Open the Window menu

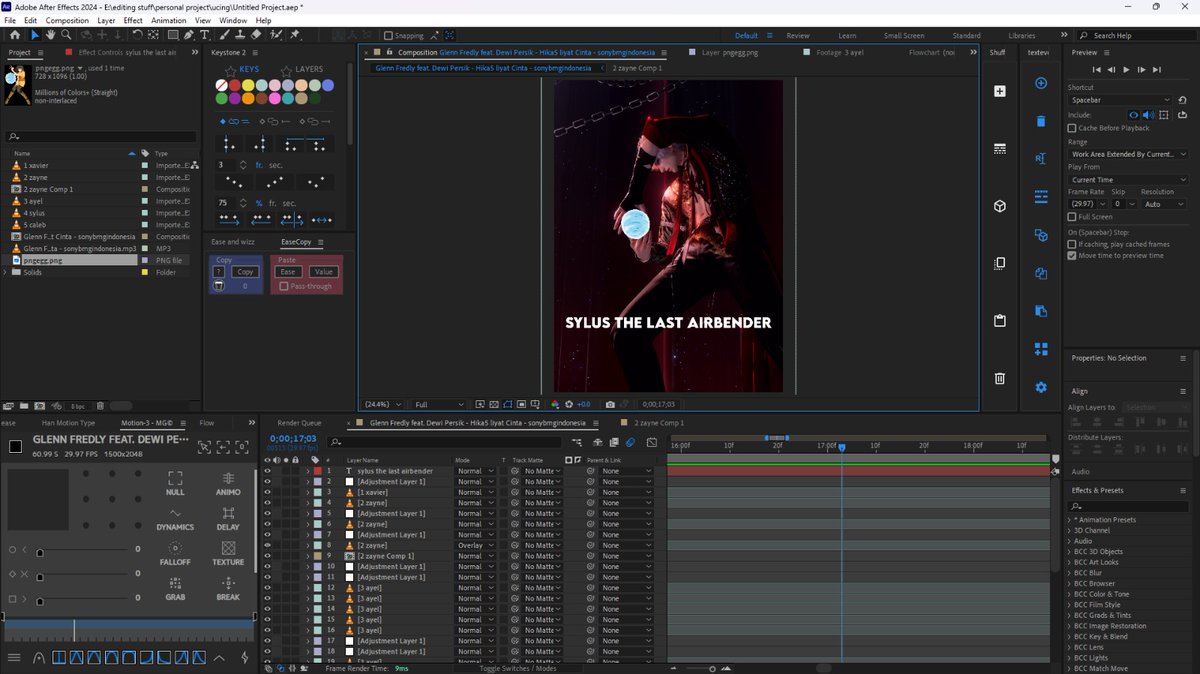pos(233,20)
